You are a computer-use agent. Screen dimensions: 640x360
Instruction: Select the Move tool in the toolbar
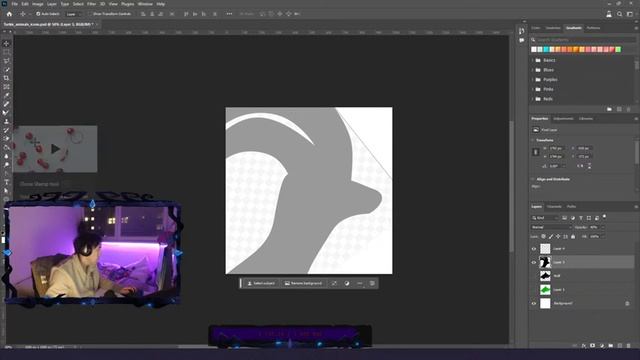6,44
